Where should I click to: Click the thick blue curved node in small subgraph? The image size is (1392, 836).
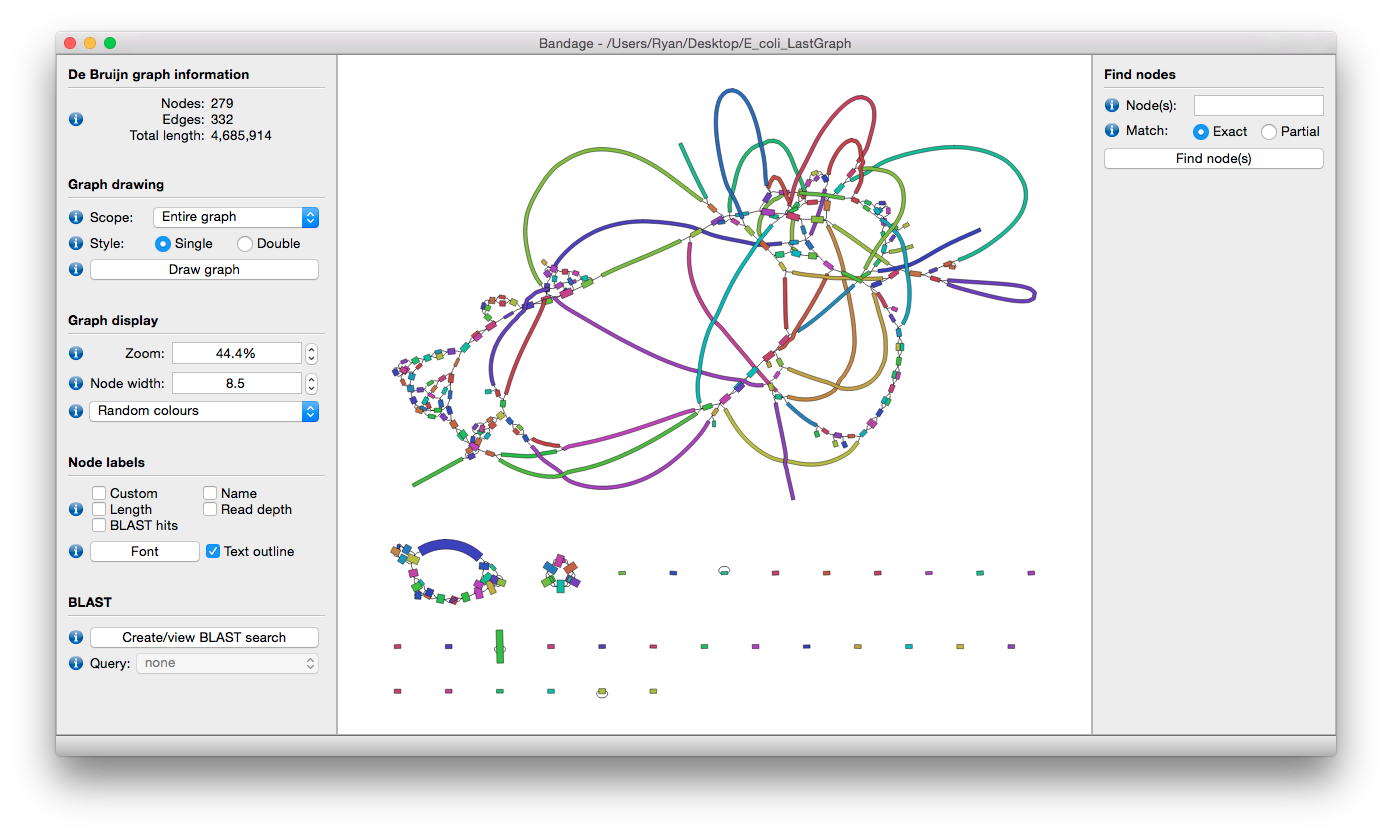pyautogui.click(x=450, y=547)
